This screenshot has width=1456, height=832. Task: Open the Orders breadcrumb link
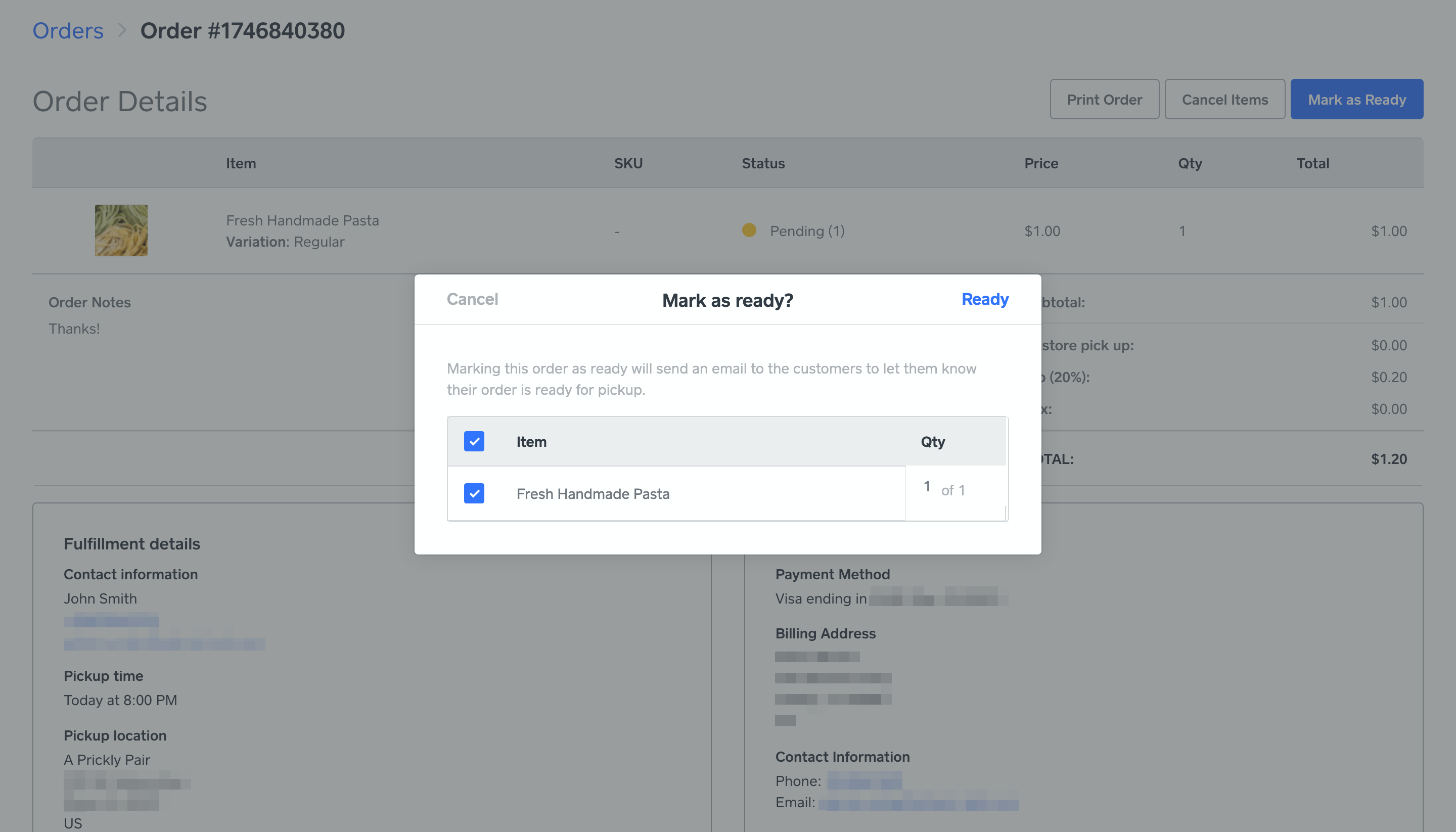point(68,30)
